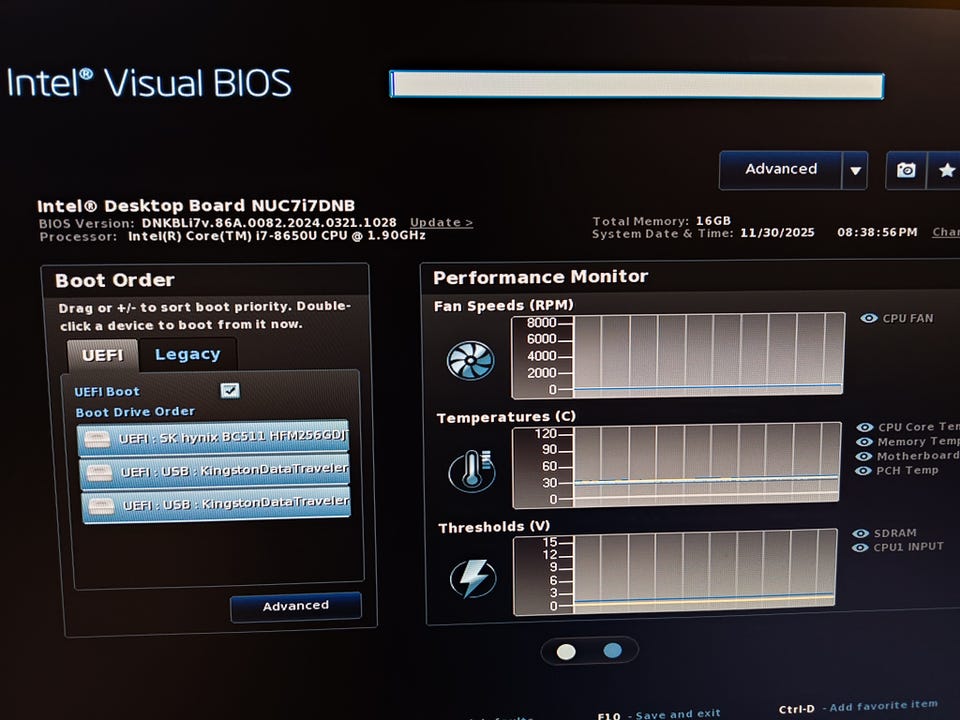Click the Intel Visual BIOS logo
Image resolution: width=960 pixels, height=720 pixels.
click(x=149, y=83)
